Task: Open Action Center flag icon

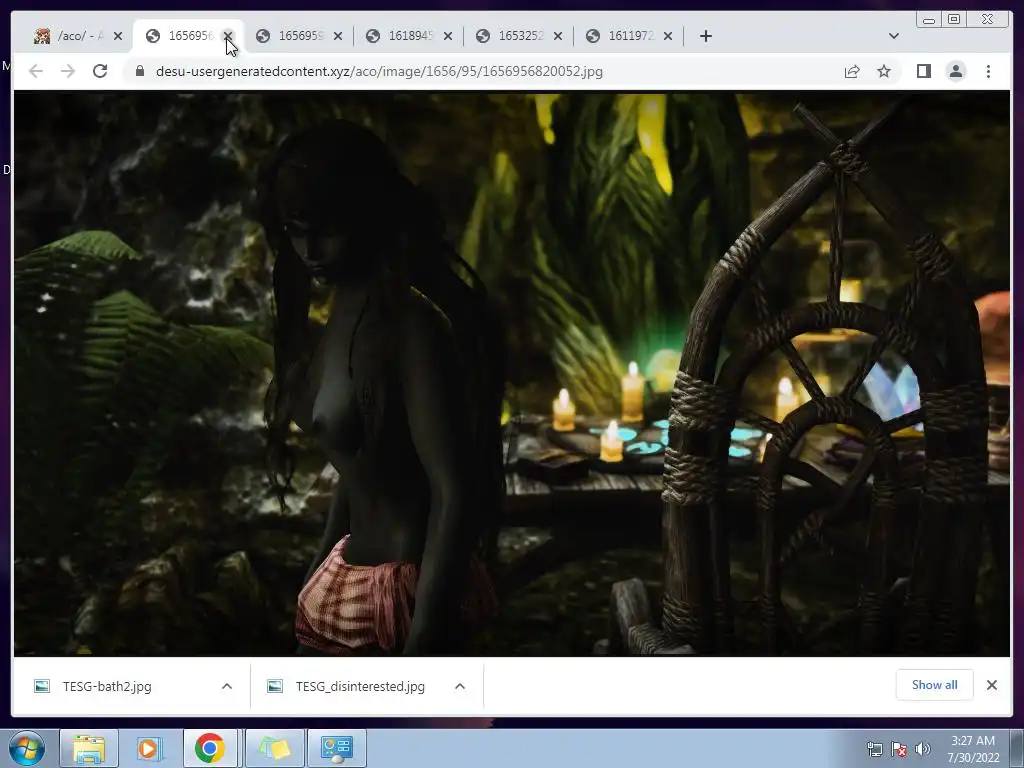Action: (x=899, y=748)
